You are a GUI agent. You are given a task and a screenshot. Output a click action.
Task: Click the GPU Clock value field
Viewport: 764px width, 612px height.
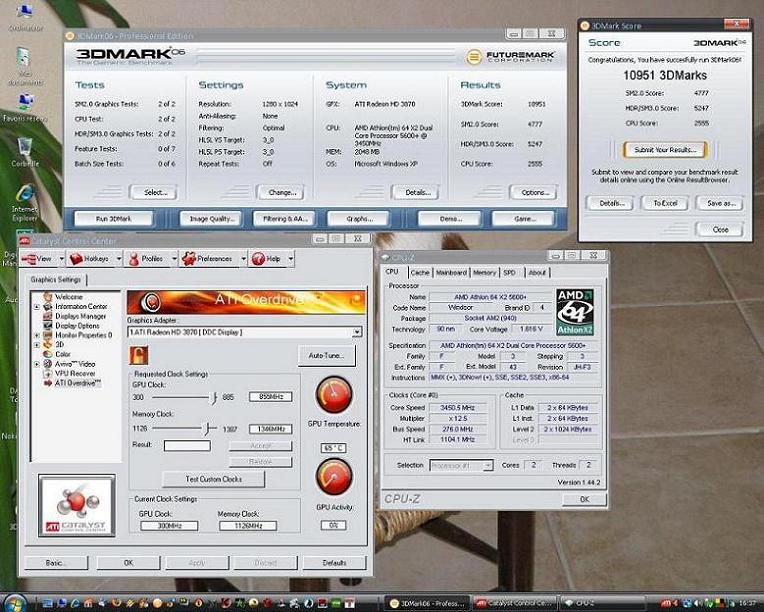tap(270, 397)
